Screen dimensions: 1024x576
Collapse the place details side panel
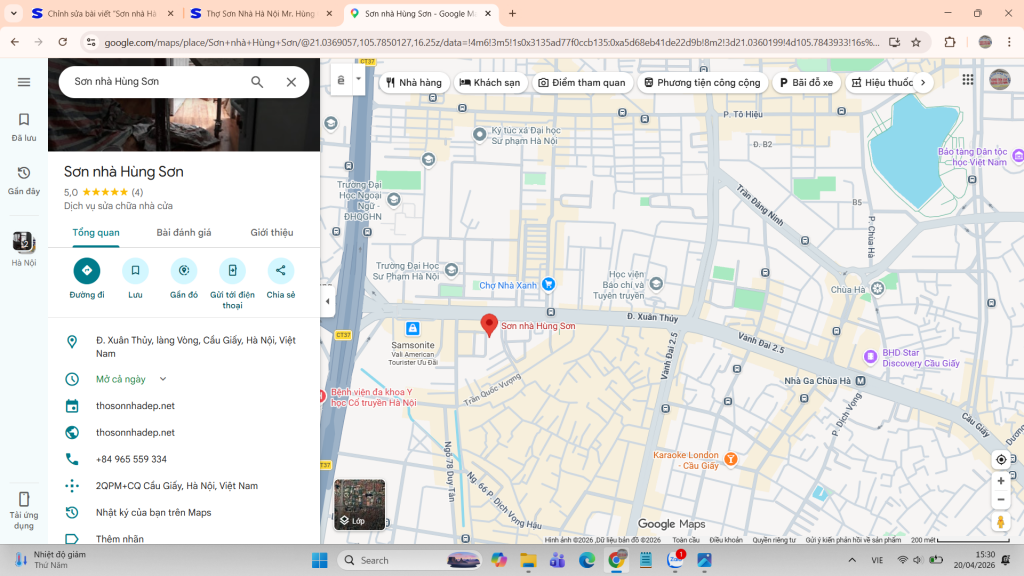point(325,299)
